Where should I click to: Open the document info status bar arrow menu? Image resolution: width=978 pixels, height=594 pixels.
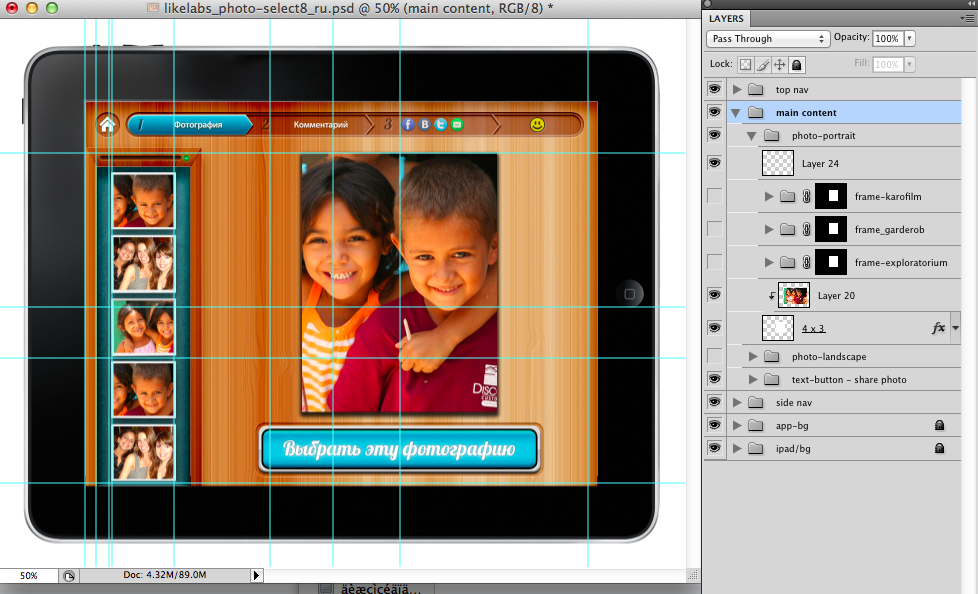coord(256,576)
